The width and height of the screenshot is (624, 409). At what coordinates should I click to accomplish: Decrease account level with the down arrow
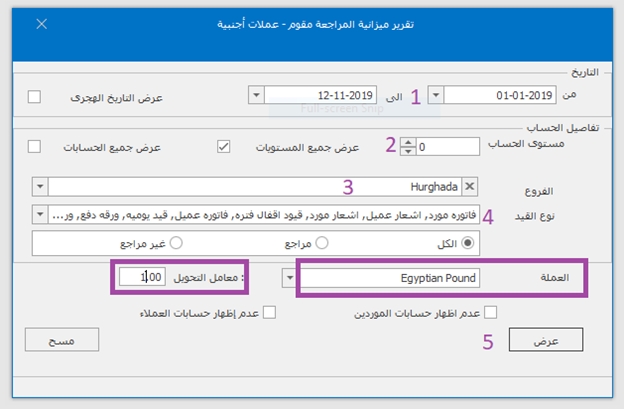pos(406,151)
